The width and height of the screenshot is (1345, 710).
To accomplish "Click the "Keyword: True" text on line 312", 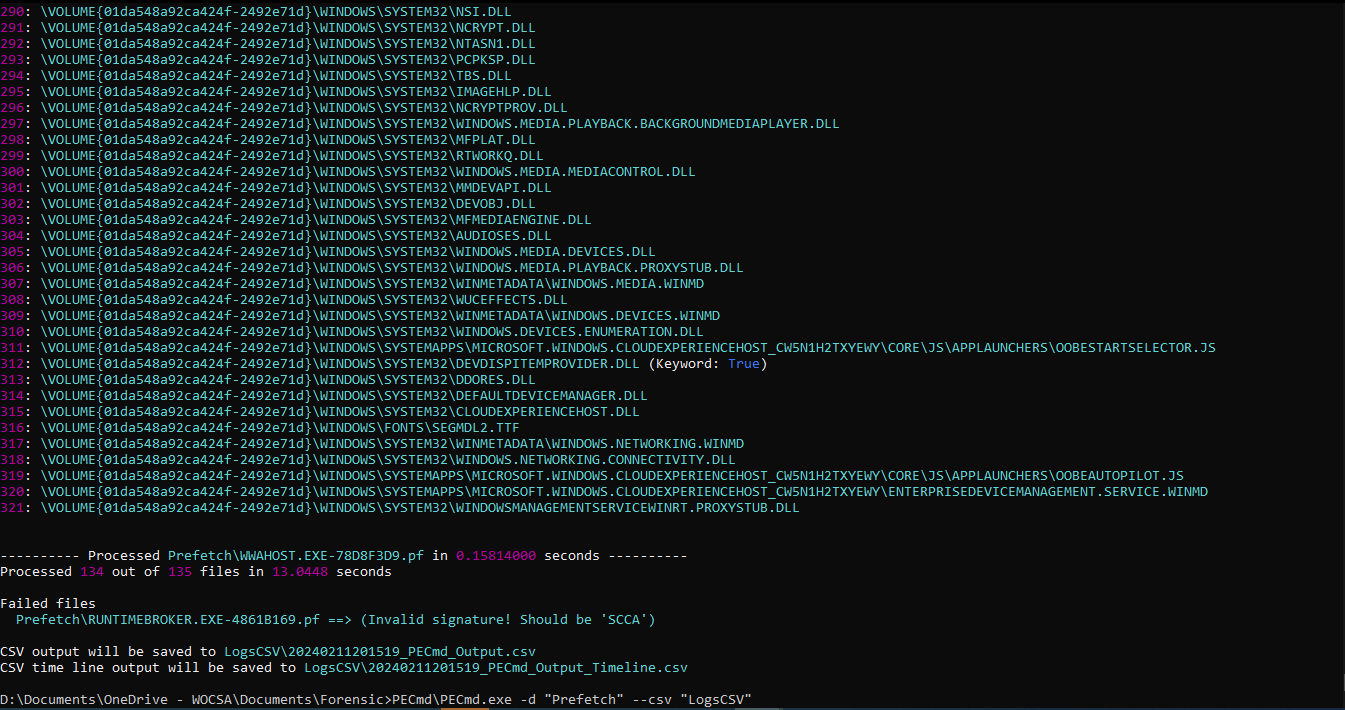I will (708, 364).
